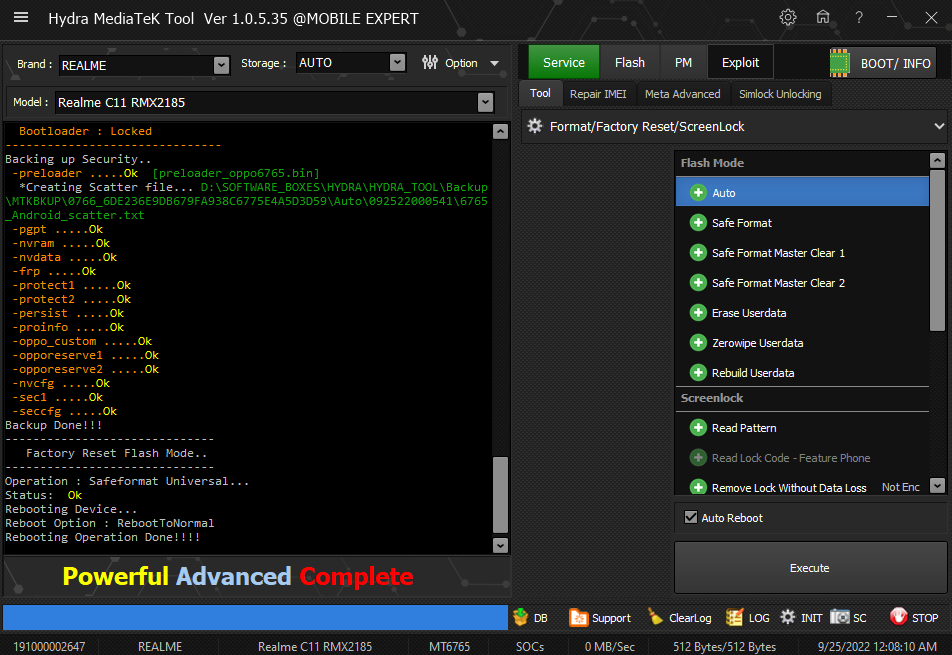Click the plus icon beside Safe Format
This screenshot has width=952, height=655.
click(698, 223)
